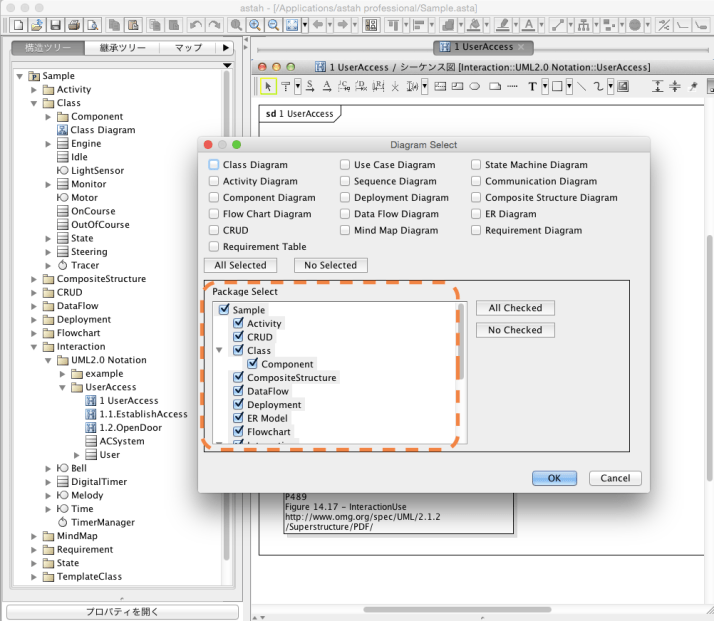The height and width of the screenshot is (621, 714).
Task: Open the Class Diagram item in tree
Action: point(102,130)
